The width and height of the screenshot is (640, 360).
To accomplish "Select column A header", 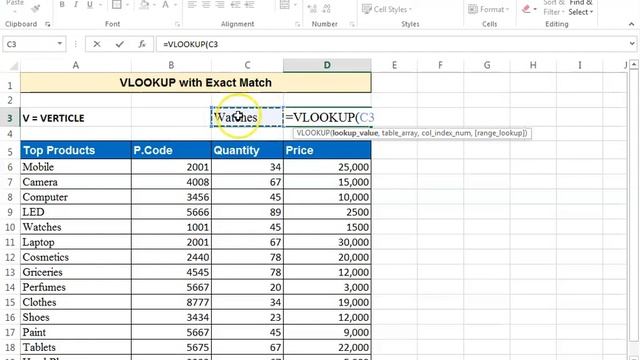I will click(x=76, y=65).
